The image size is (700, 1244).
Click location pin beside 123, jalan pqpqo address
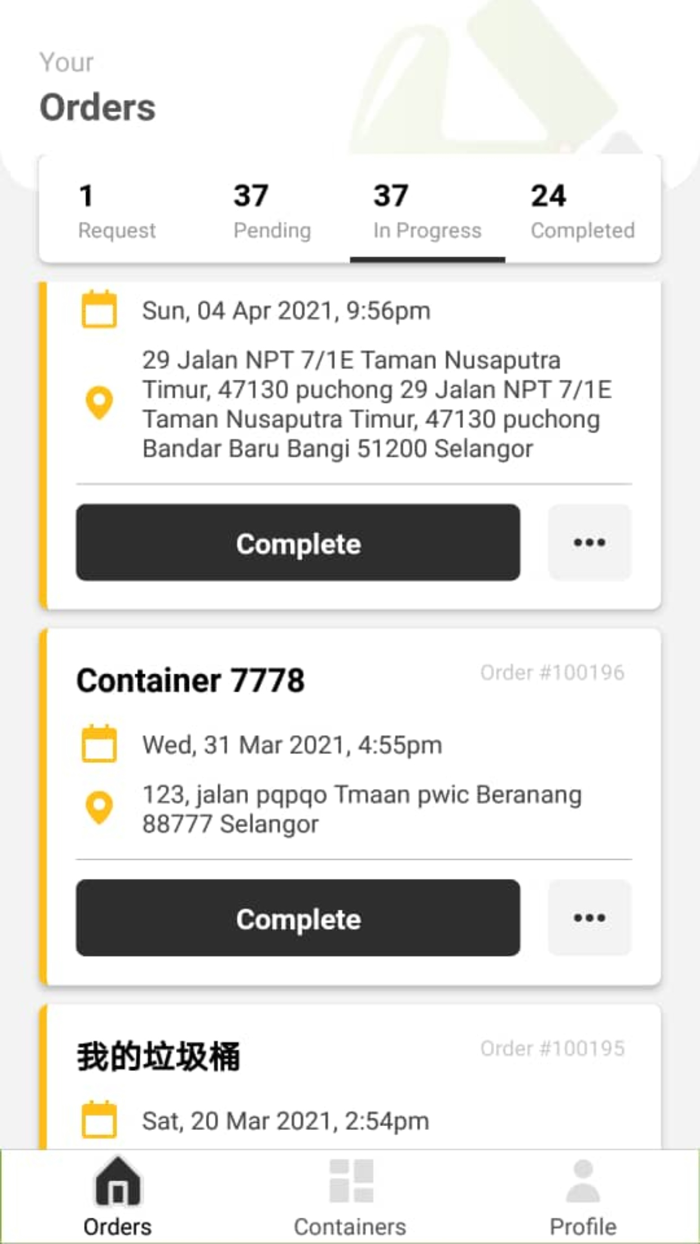pos(99,808)
